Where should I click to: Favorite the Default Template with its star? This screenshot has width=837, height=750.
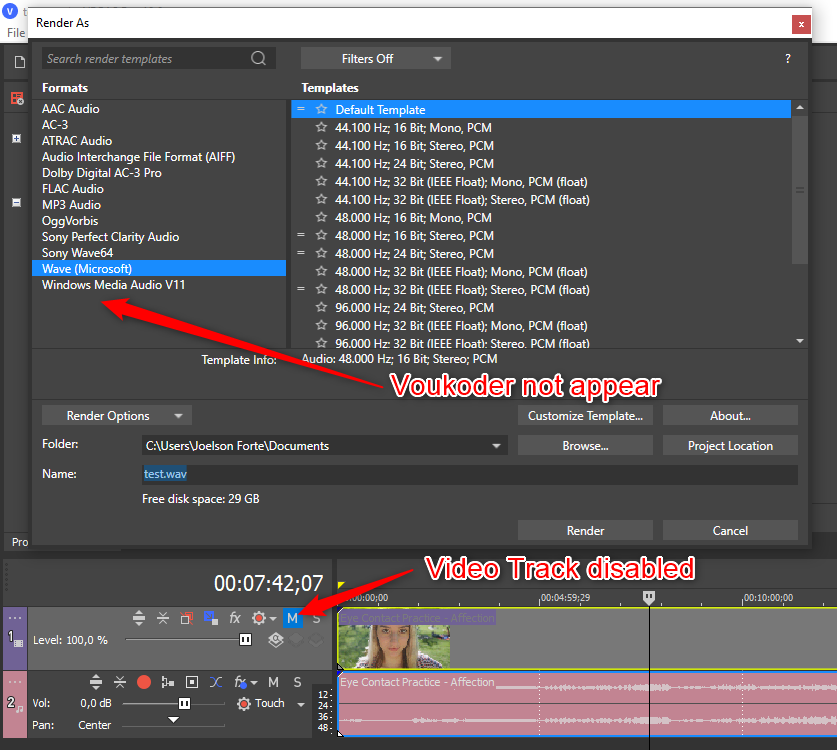(321, 109)
